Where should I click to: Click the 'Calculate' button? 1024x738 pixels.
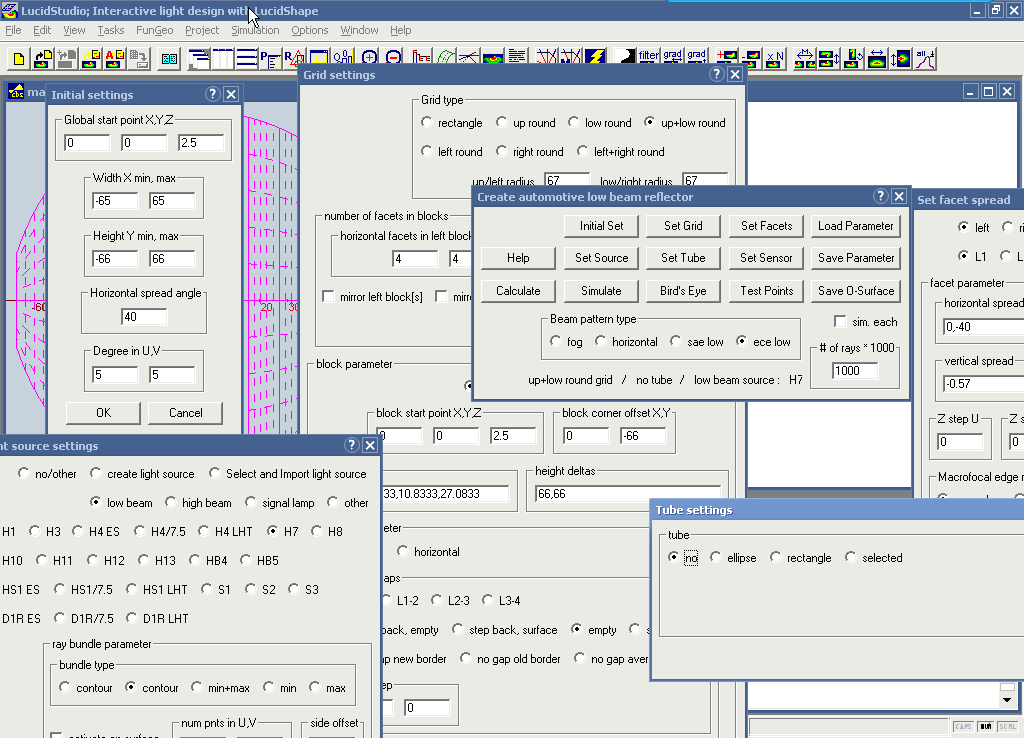518,291
